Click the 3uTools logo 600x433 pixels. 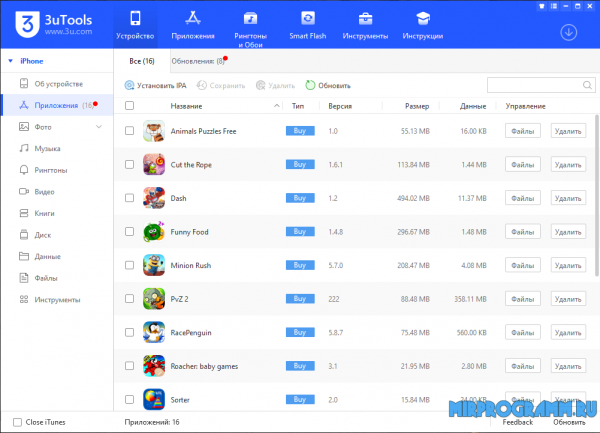(54, 24)
